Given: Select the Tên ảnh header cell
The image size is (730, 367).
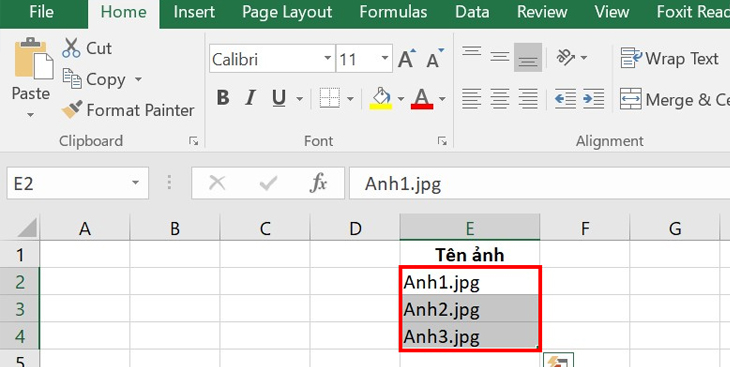Looking at the screenshot, I should 470,254.
